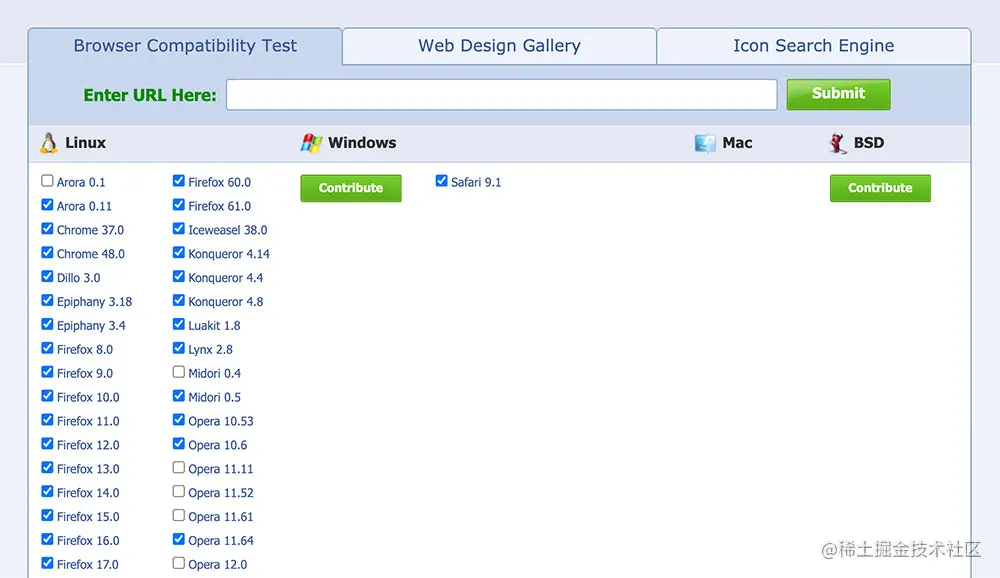Toggle Epiphany 3.18 checkbox
The height and width of the screenshot is (578, 1000).
47,300
